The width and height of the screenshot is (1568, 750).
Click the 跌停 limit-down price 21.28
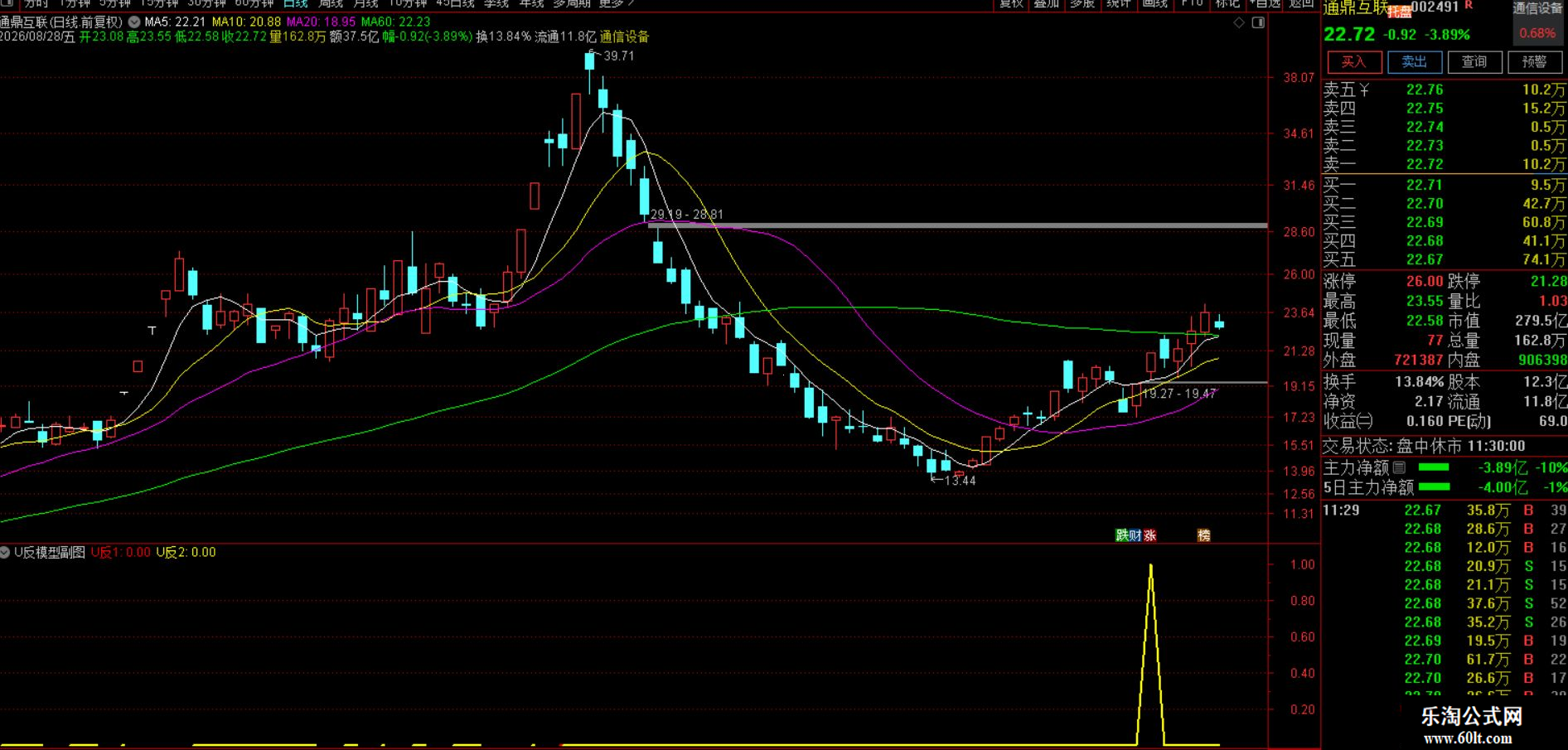tap(1549, 282)
